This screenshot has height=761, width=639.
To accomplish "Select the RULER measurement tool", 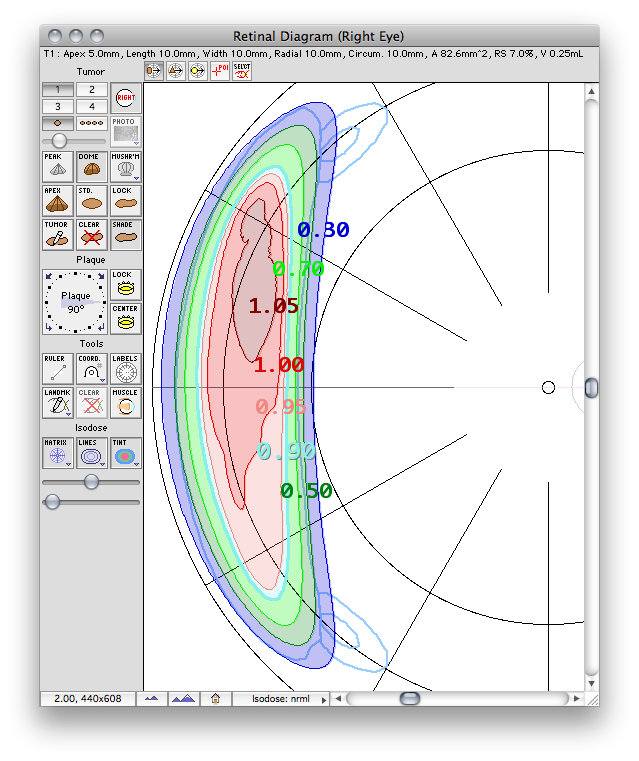I will [x=58, y=368].
